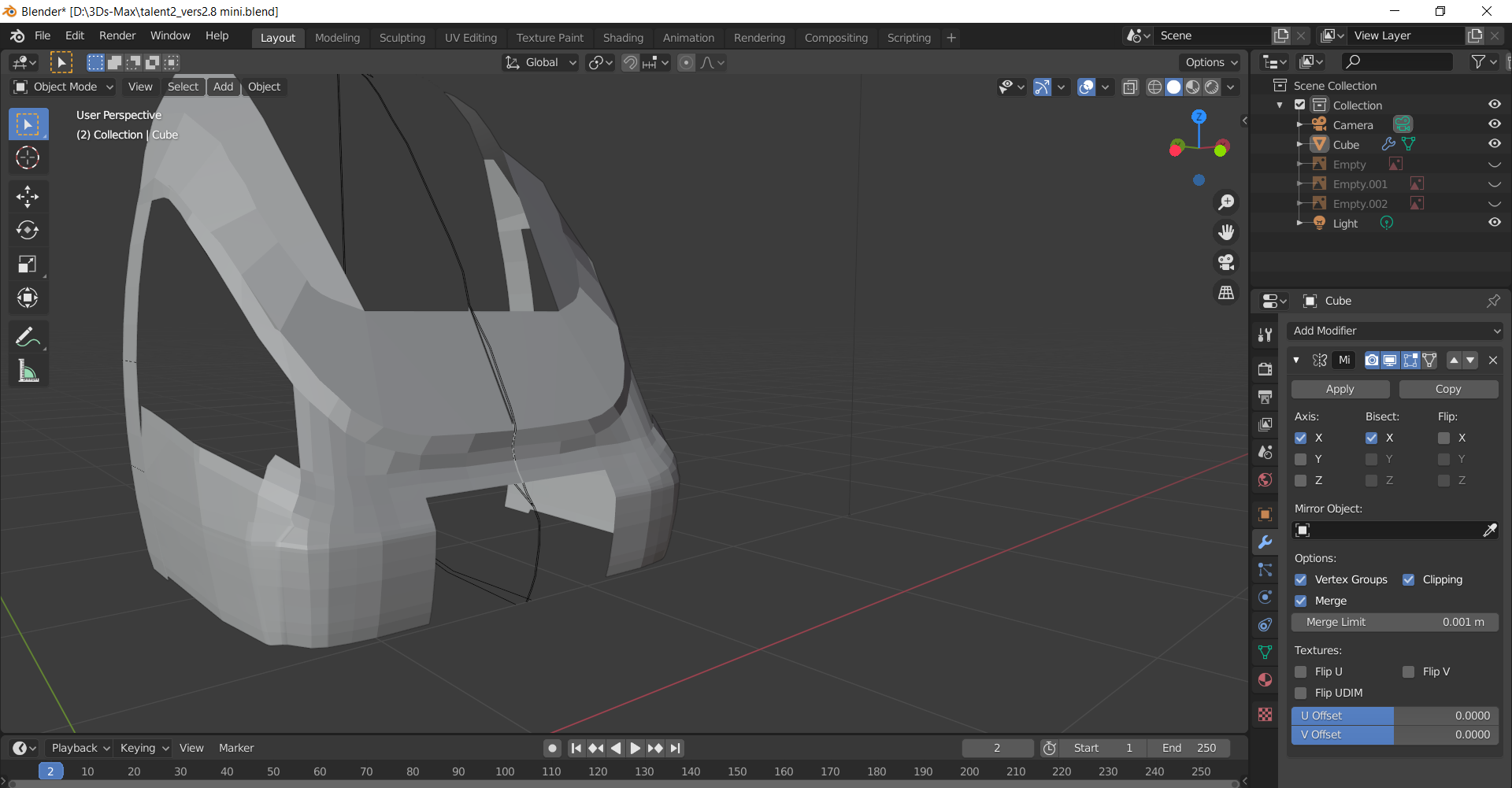This screenshot has height=788, width=1512.
Task: Open the Modifiers wrench properties tab
Action: pyautogui.click(x=1265, y=542)
